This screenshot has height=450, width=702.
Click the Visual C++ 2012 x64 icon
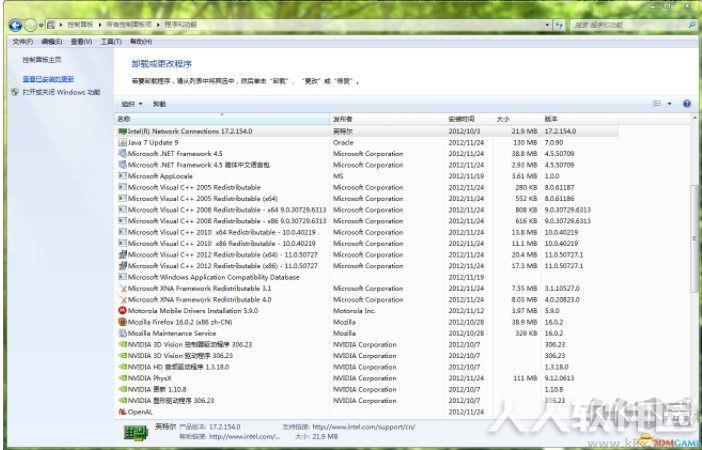tap(122, 254)
